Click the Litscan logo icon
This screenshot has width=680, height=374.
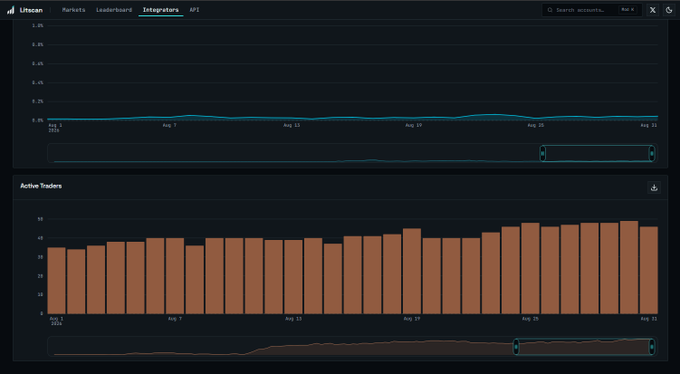point(10,10)
